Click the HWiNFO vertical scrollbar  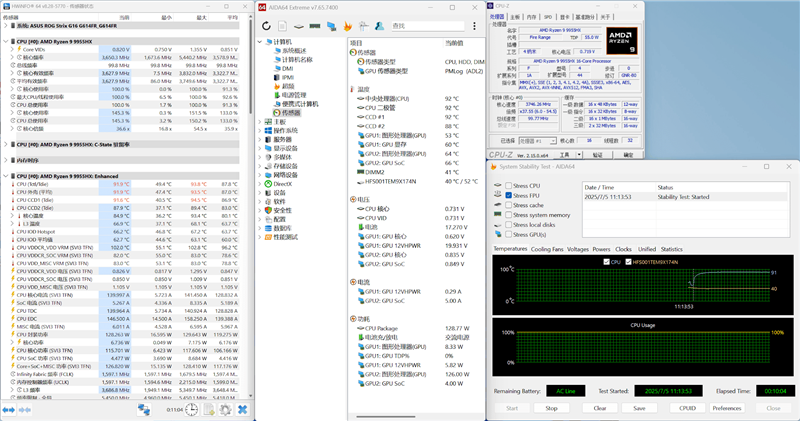[251, 66]
